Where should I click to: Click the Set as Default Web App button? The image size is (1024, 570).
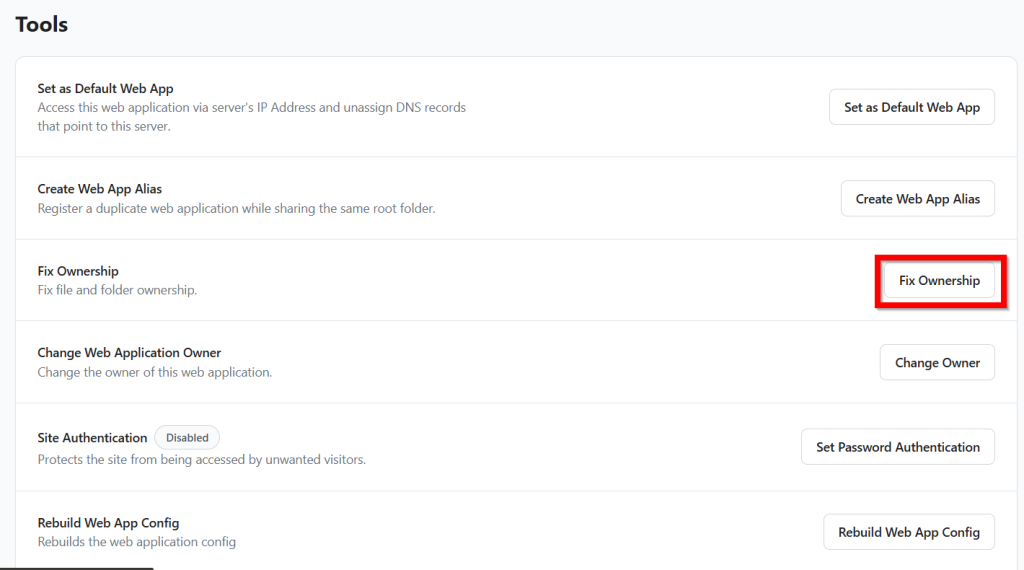coord(911,107)
